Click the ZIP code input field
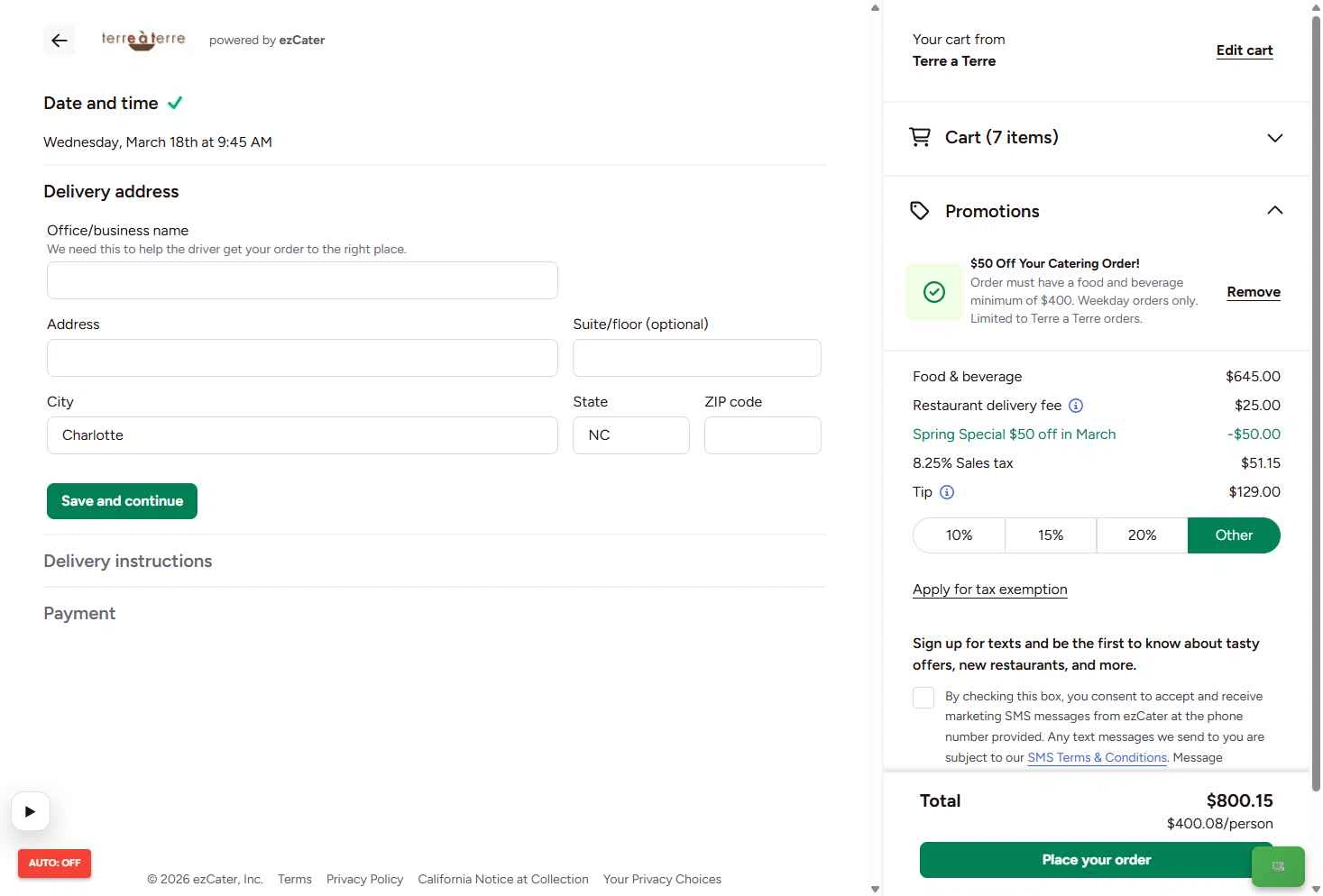Viewport: 1323px width, 896px height. point(762,435)
